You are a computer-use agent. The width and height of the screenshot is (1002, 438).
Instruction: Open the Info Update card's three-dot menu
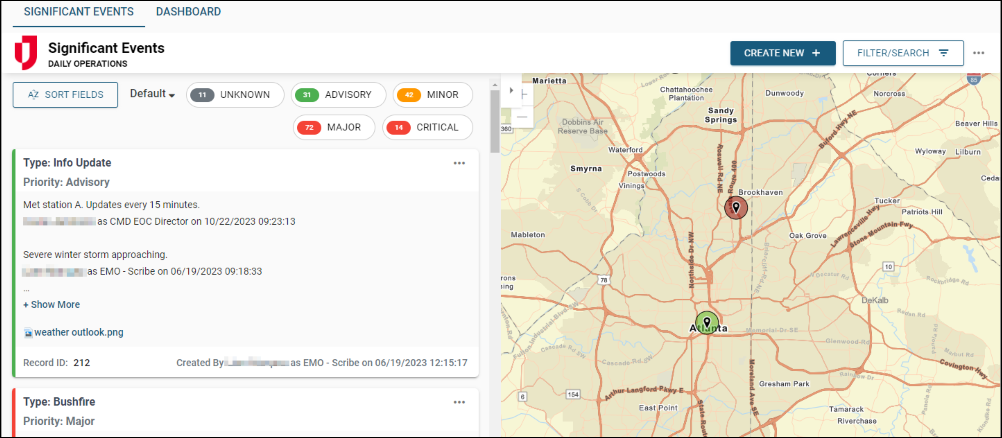point(459,162)
